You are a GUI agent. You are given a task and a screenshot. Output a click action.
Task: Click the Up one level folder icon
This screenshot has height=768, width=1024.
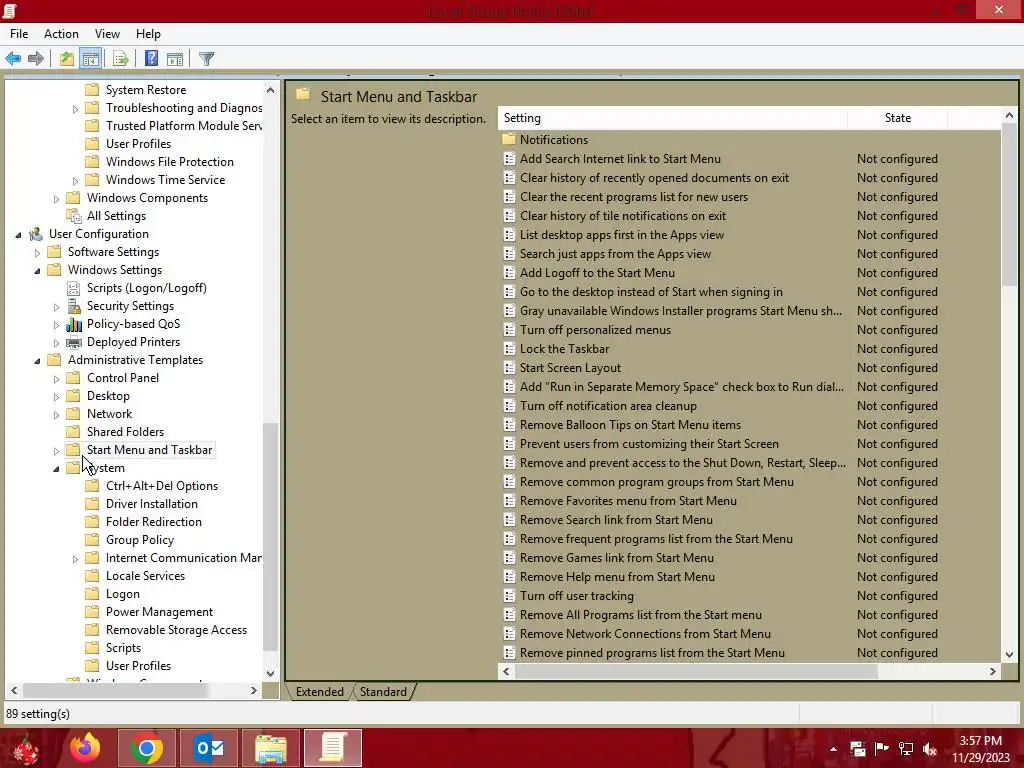pos(67,59)
